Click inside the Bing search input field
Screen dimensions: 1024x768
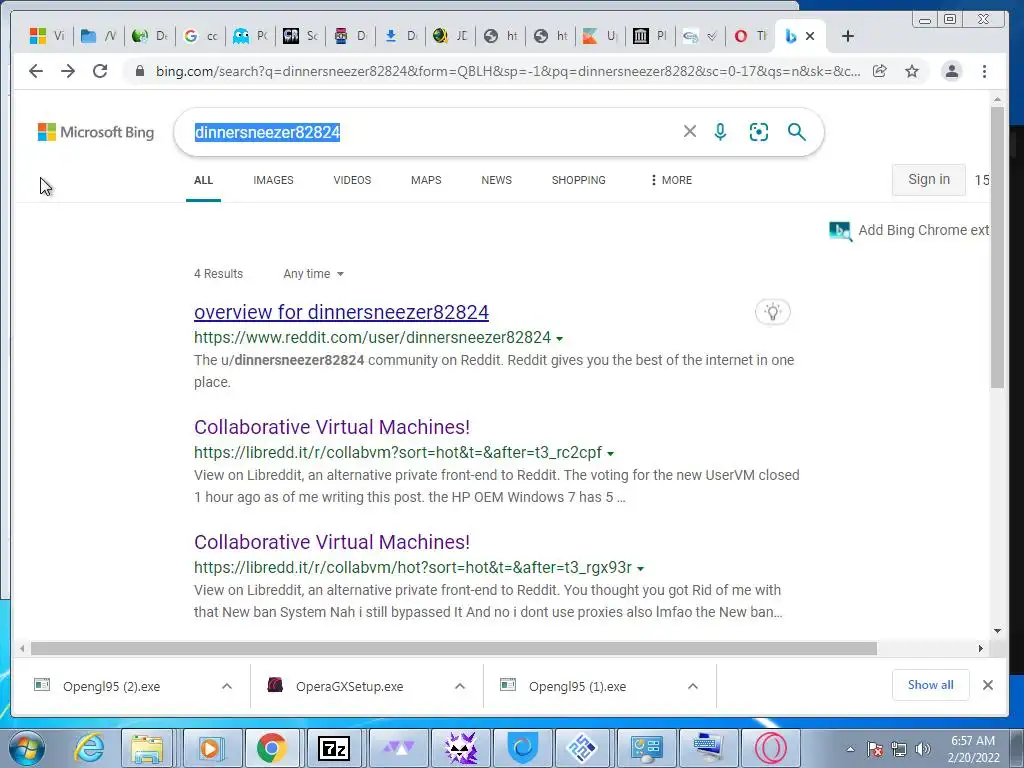431,132
